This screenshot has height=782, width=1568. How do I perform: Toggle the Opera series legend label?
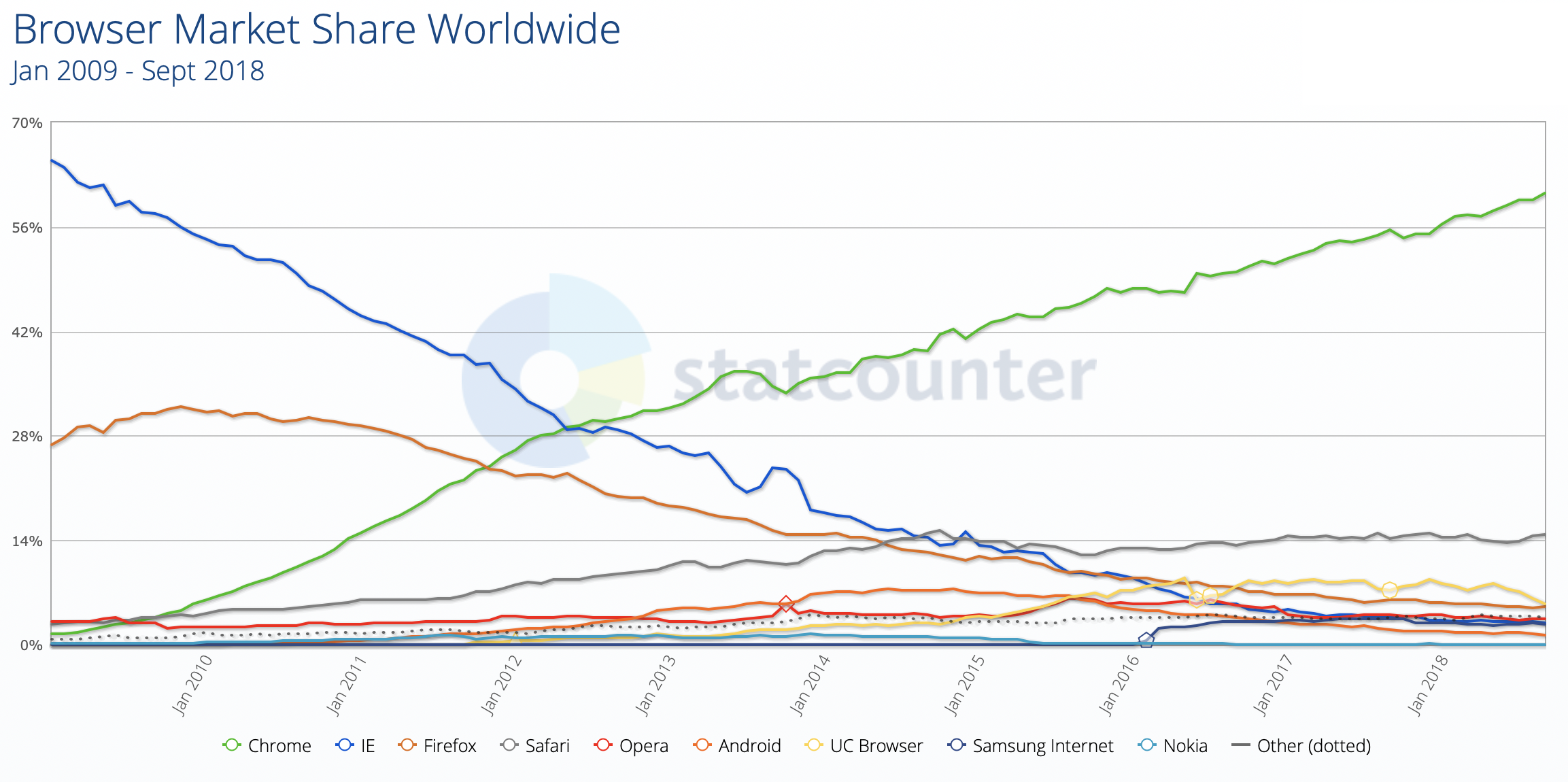pos(643,746)
